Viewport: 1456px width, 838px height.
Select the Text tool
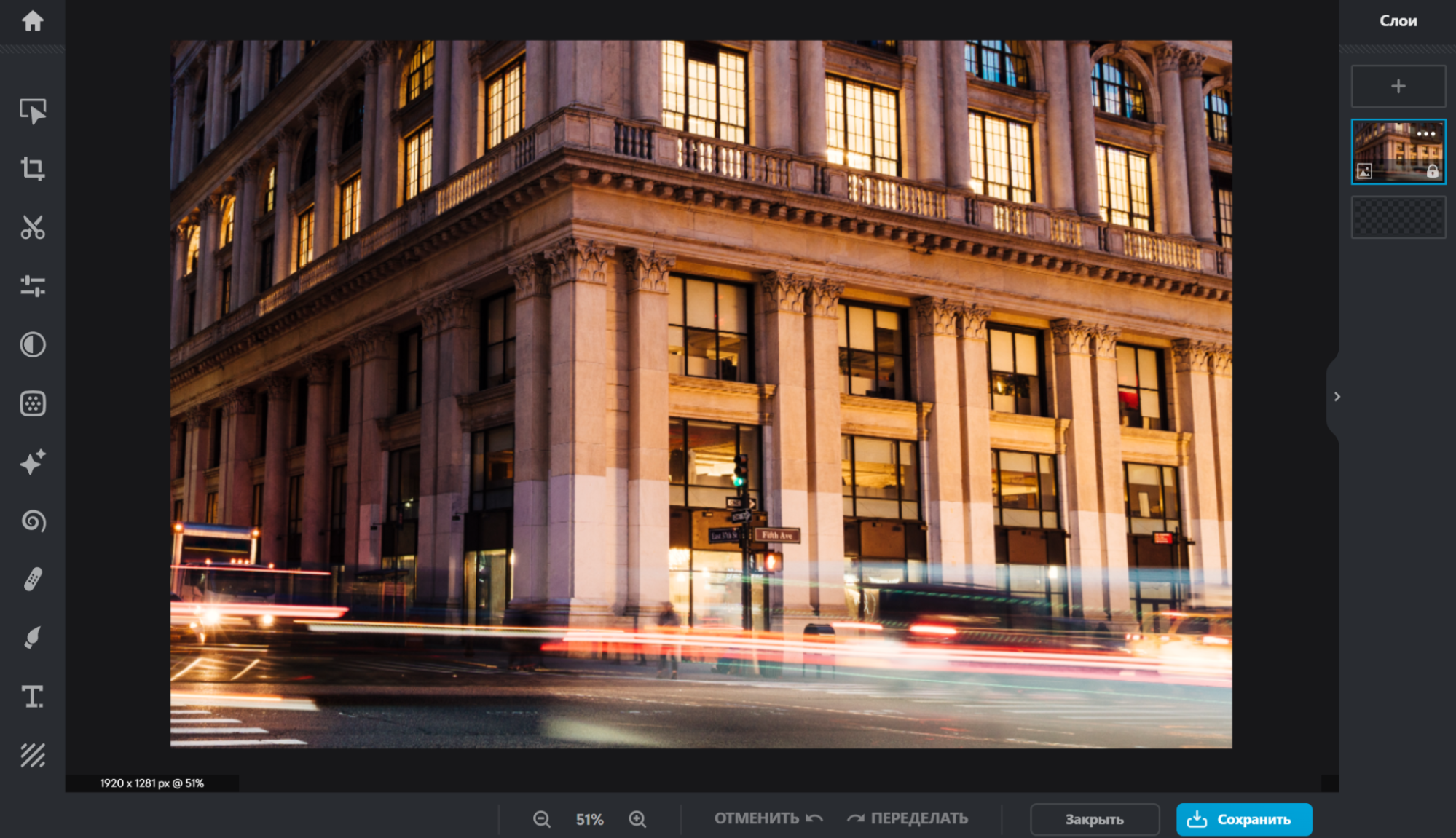32,697
